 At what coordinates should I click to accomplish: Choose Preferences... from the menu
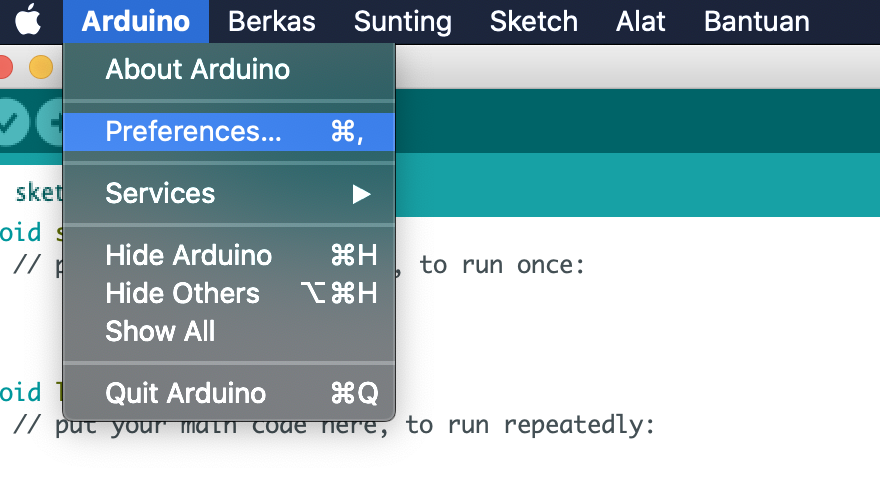tap(229, 132)
